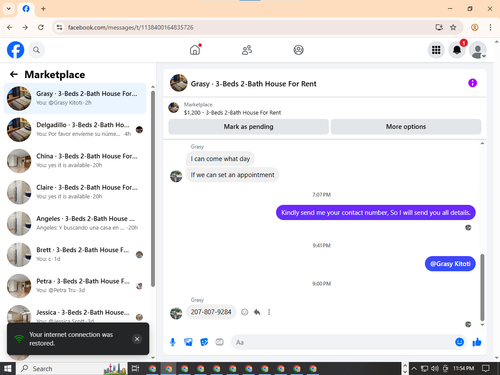Select the Facebook browser tab
Image resolution: width=500 pixels, height=375 pixels.
coord(26,9)
